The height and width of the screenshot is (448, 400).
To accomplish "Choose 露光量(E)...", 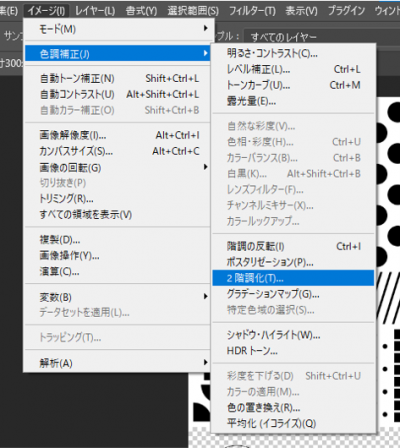I will [293, 101].
